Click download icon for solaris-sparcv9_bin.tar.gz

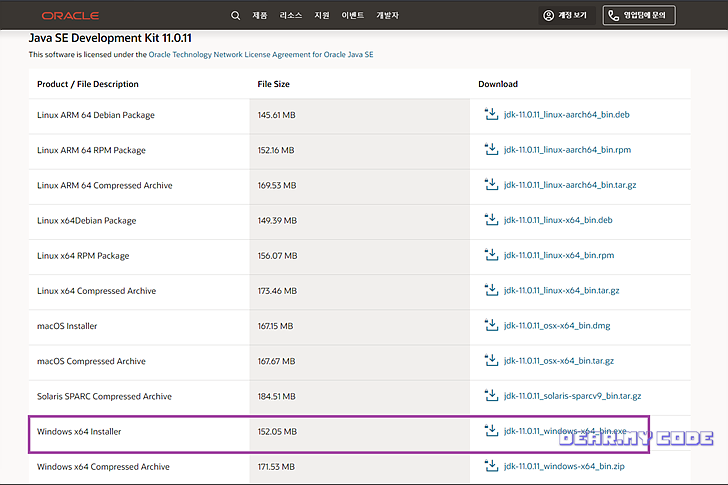(491, 396)
